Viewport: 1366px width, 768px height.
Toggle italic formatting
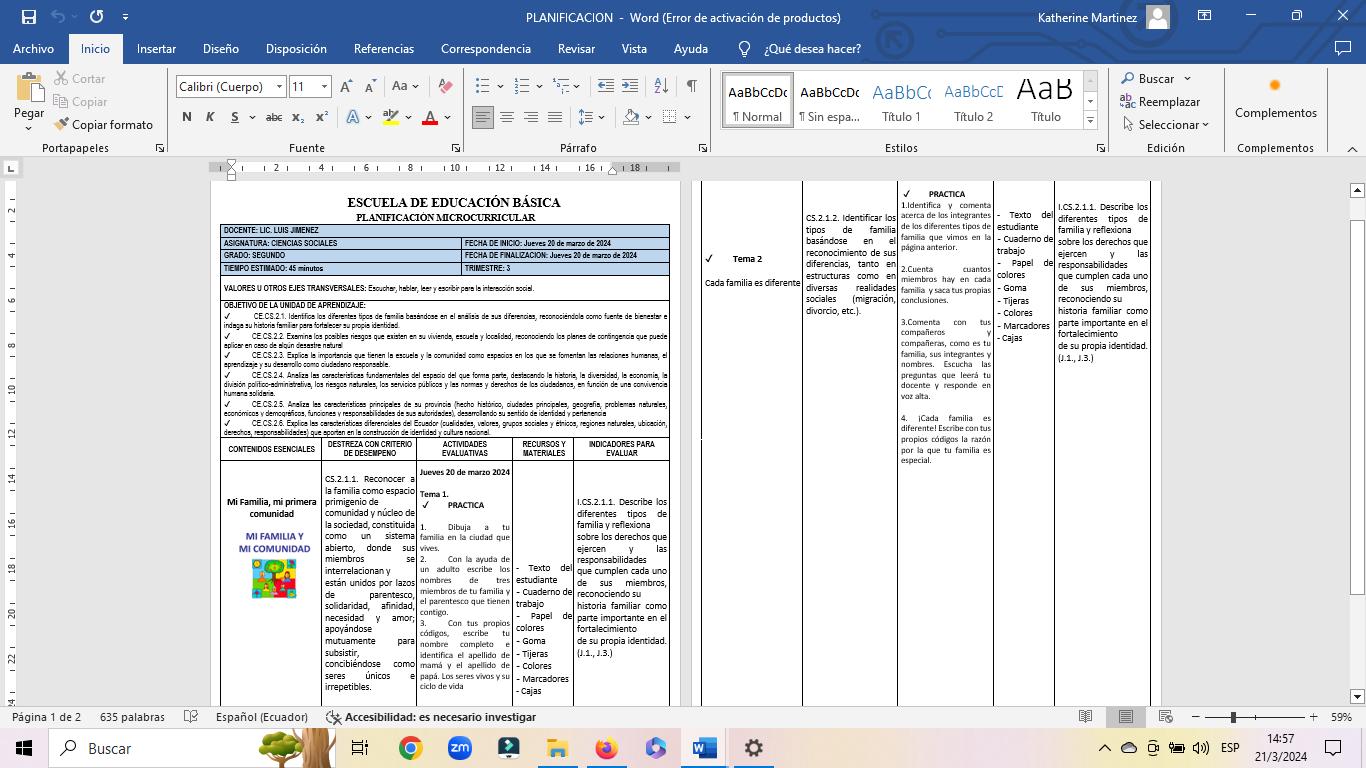(x=210, y=117)
